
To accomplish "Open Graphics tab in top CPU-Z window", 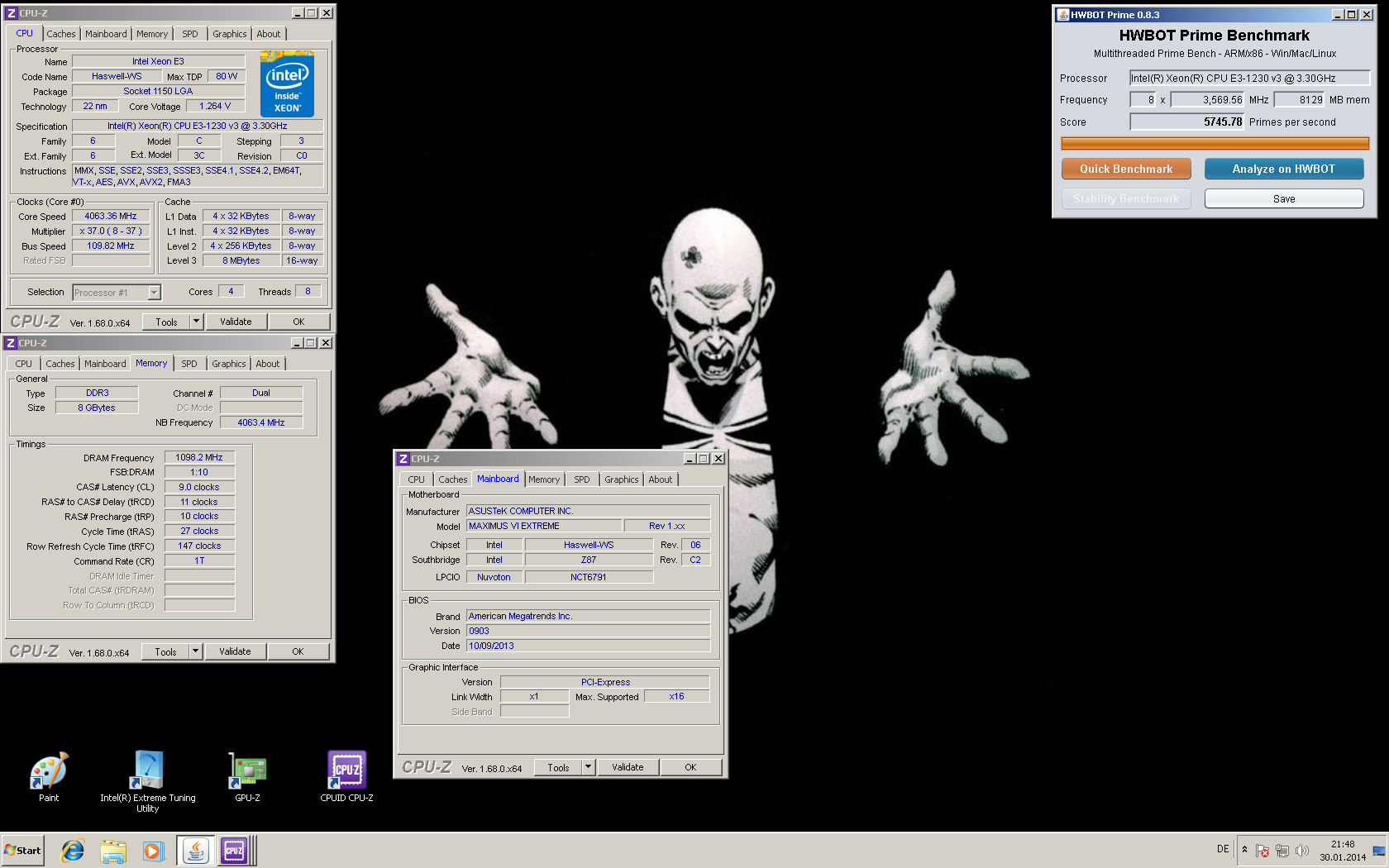I will pos(230,34).
